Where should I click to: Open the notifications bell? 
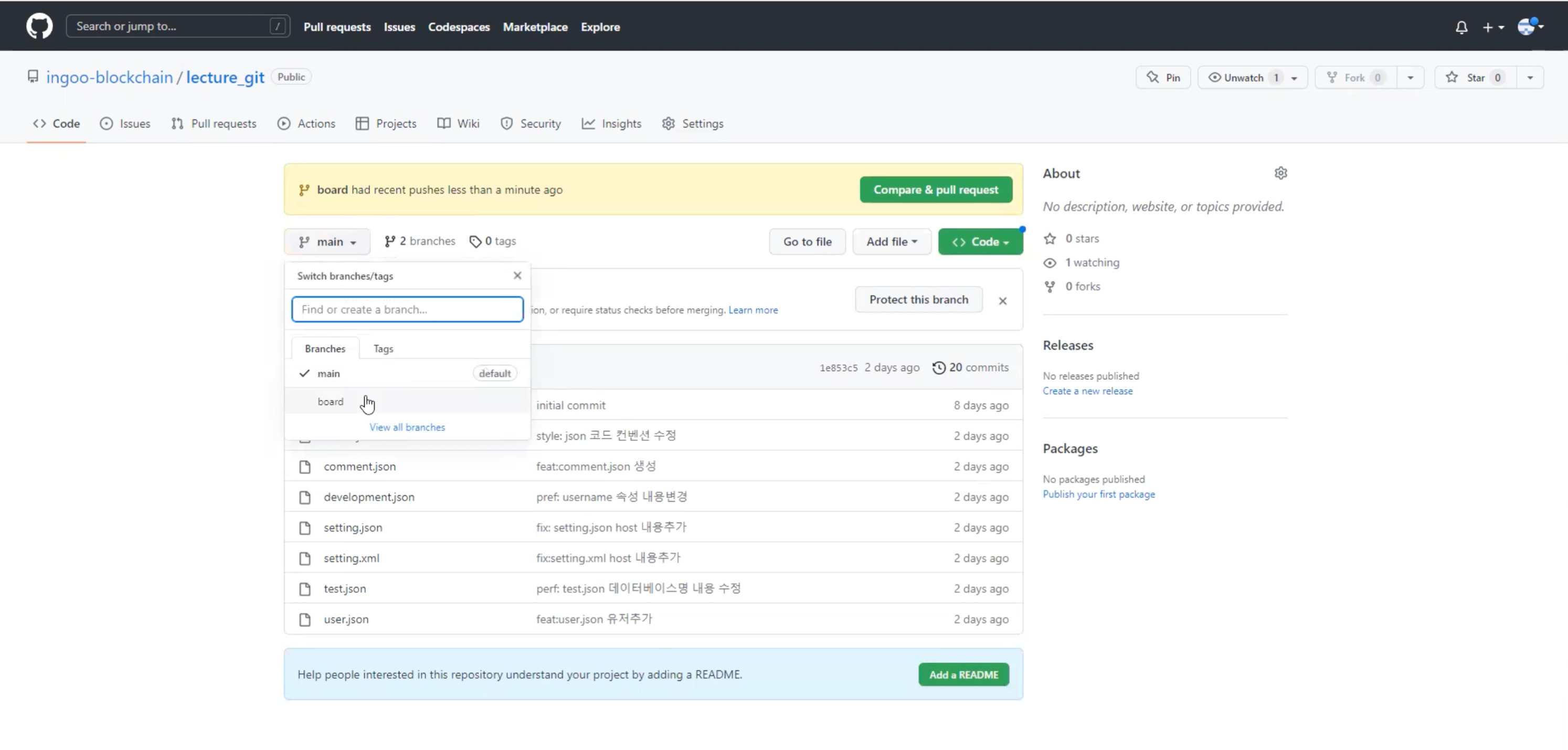pyautogui.click(x=1461, y=27)
